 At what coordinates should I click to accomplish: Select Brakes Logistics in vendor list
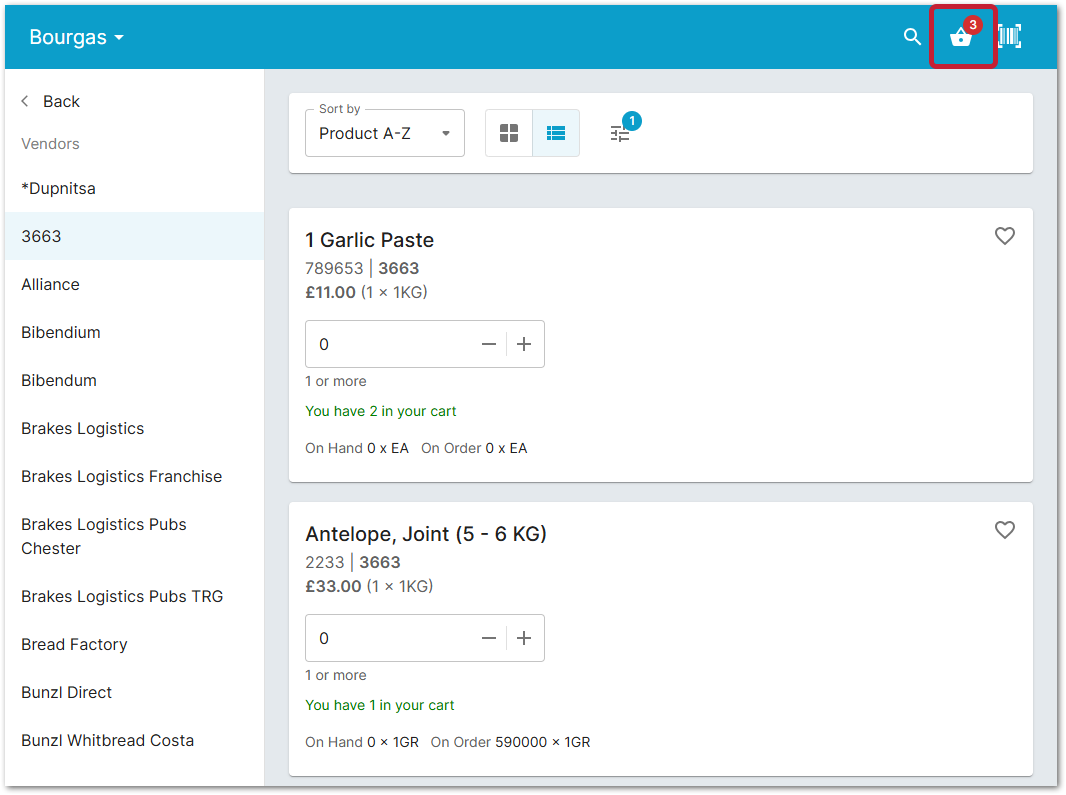coord(82,428)
